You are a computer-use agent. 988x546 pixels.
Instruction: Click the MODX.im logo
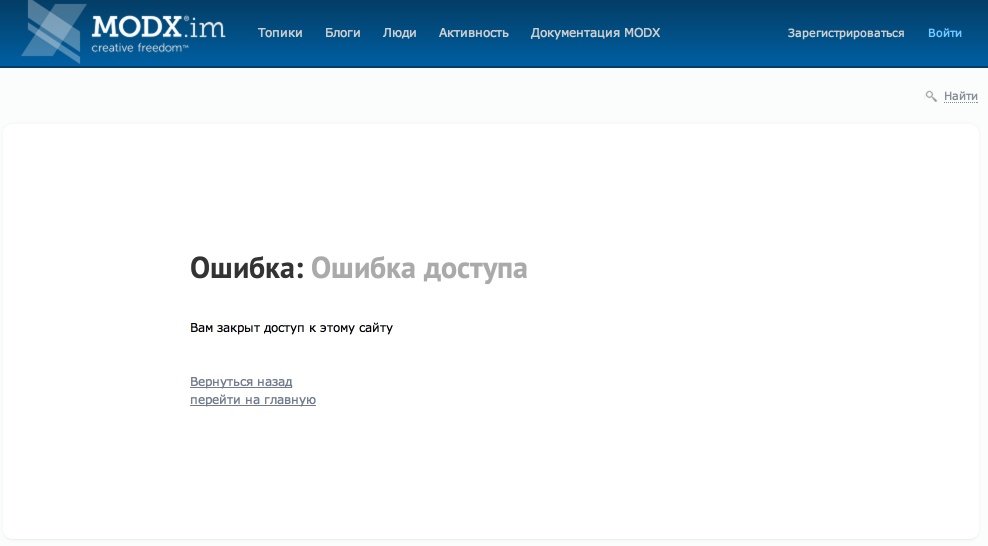(x=124, y=31)
